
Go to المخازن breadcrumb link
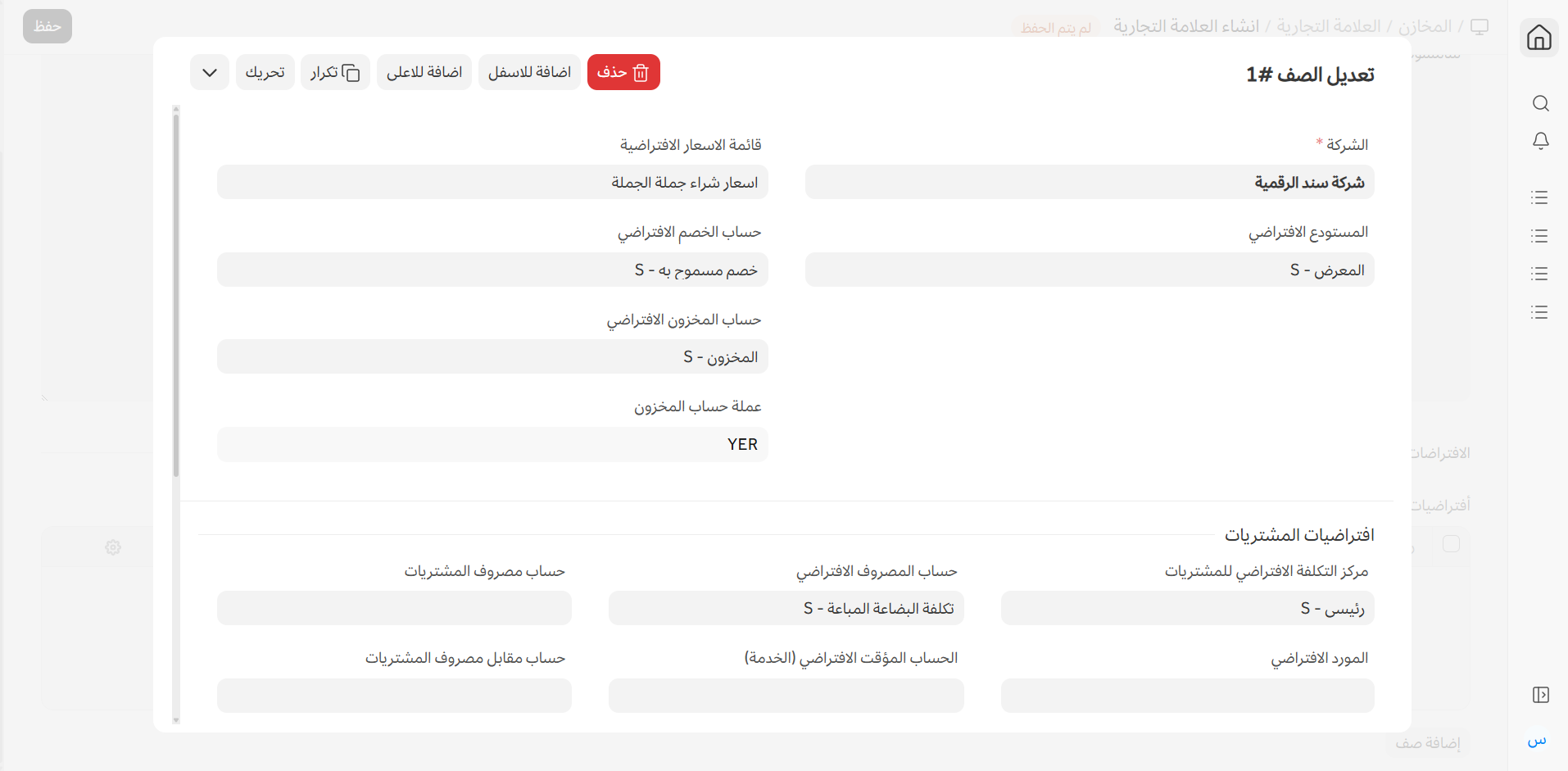click(x=1425, y=27)
